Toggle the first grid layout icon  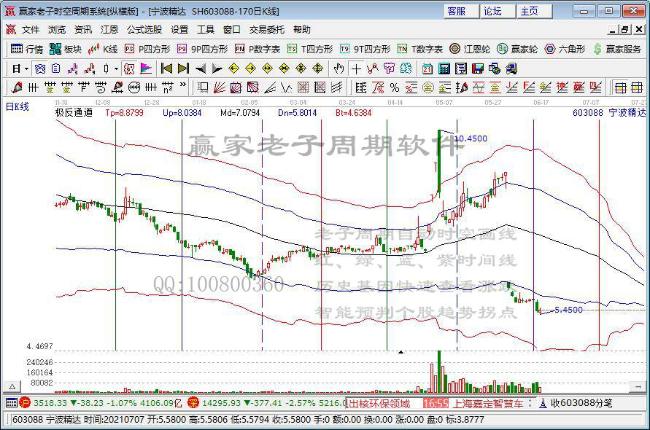click(621, 87)
